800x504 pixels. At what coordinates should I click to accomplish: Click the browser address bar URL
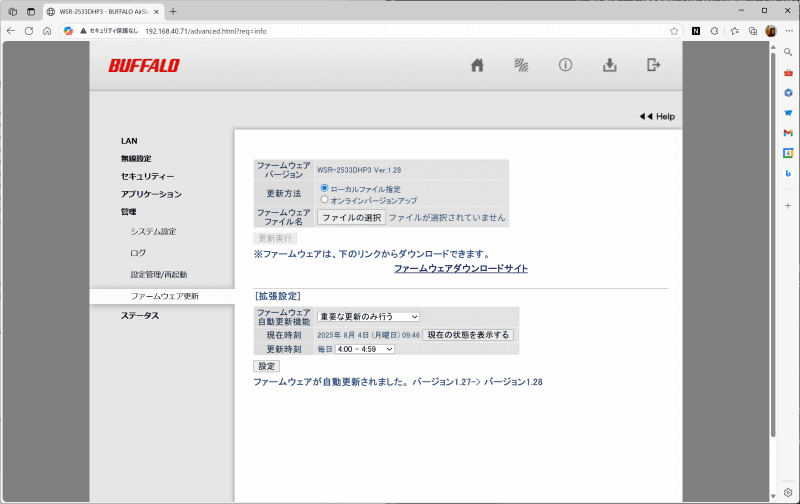coord(206,31)
